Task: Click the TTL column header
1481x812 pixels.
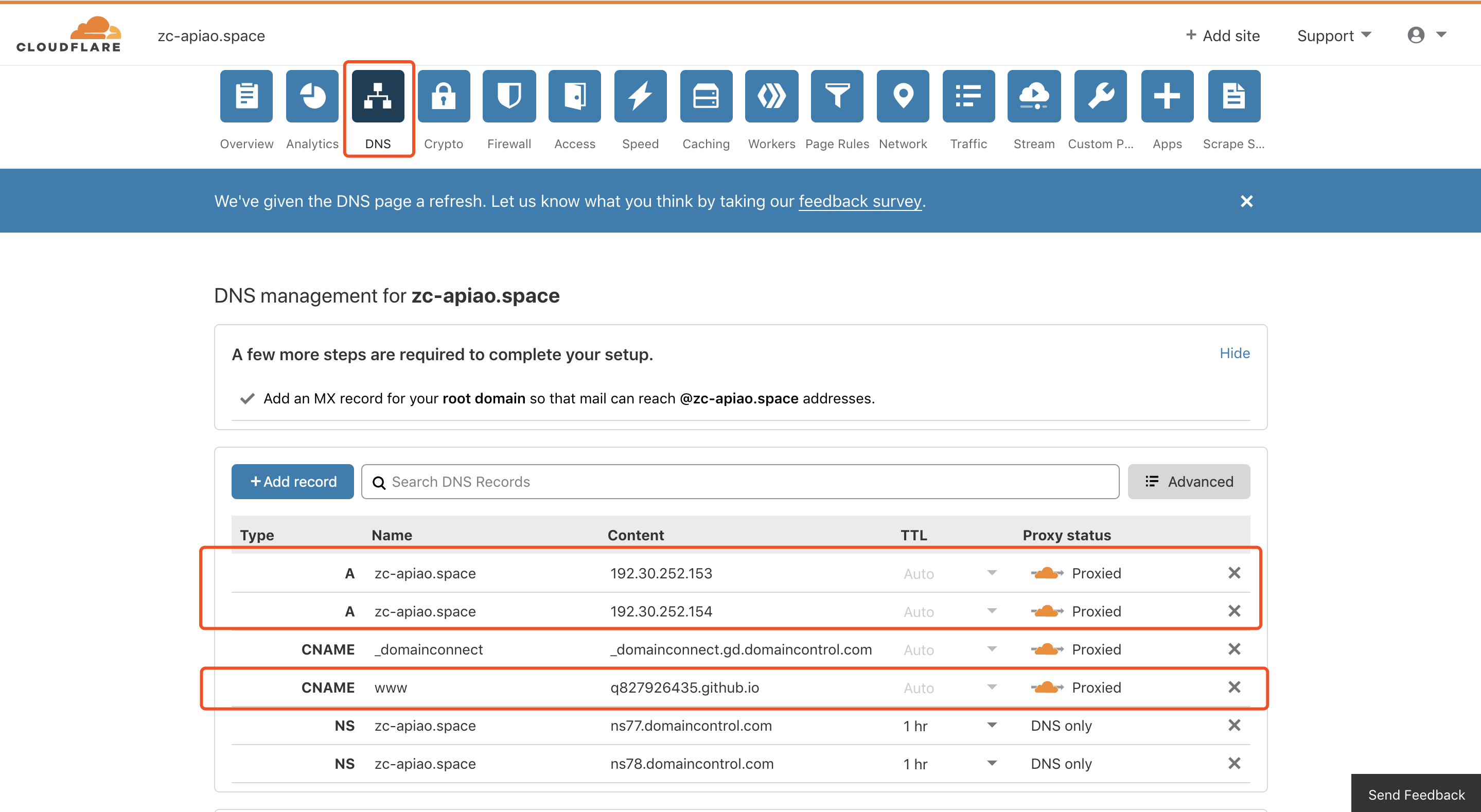Action: tap(913, 535)
